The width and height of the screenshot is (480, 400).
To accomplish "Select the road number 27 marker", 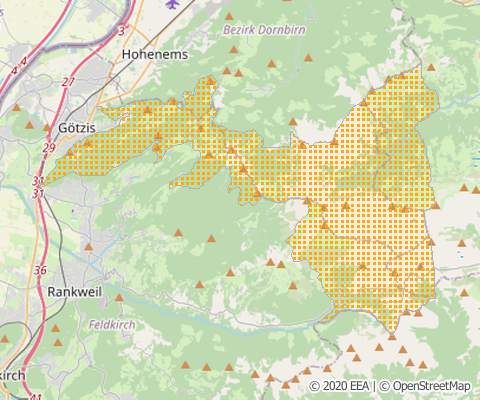I will [x=68, y=82].
